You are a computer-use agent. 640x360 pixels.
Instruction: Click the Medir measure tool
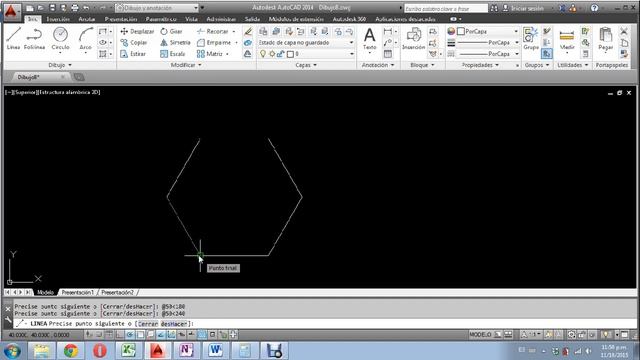[x=567, y=39]
